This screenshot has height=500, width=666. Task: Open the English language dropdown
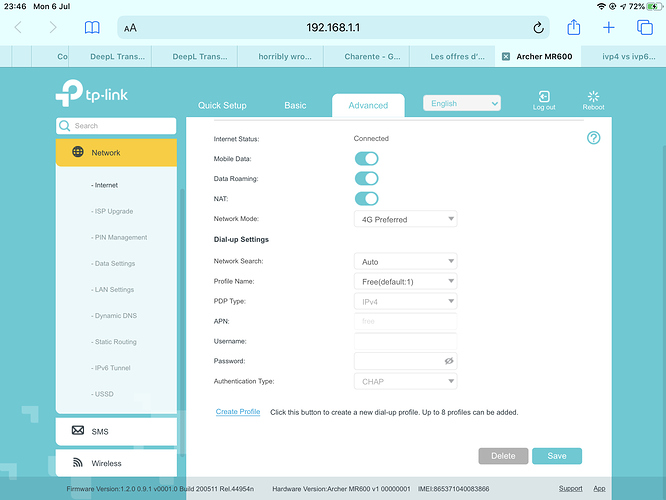coord(462,103)
